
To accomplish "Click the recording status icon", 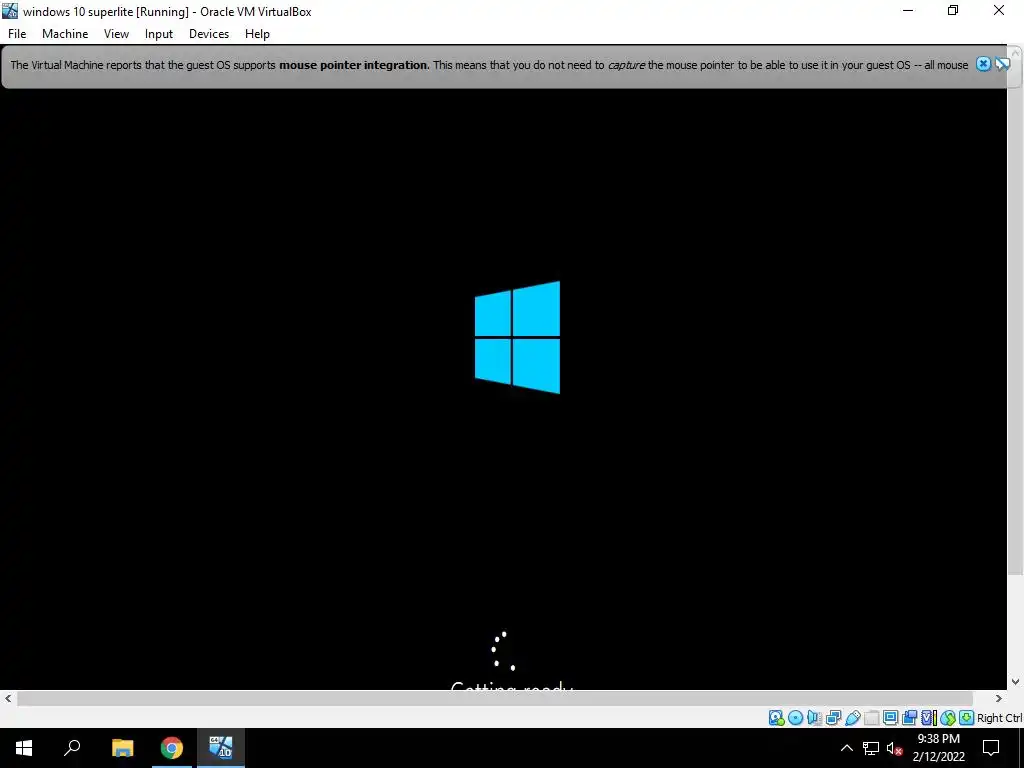I will [909, 718].
